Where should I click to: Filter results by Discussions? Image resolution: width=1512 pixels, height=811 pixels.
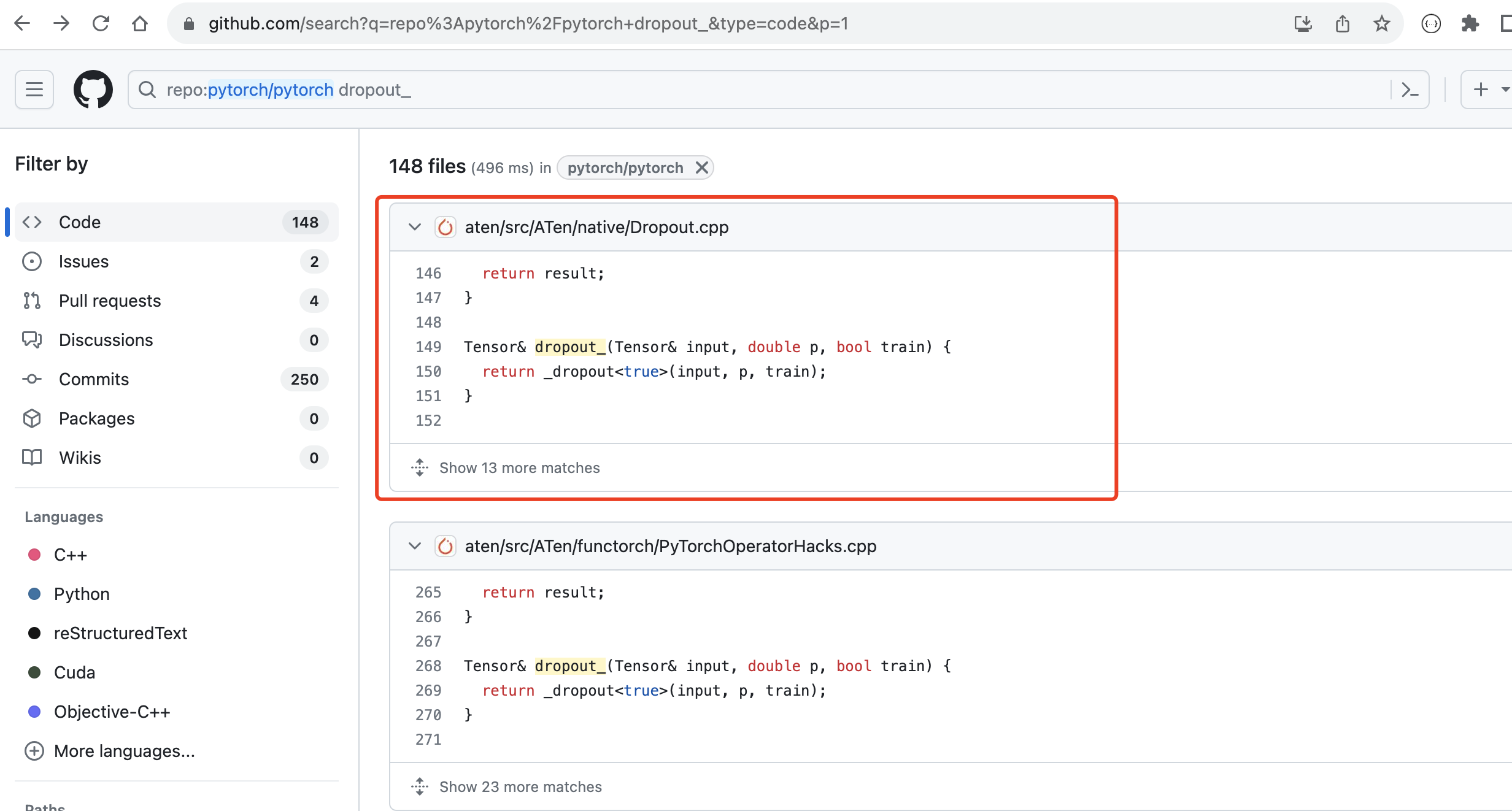177,340
